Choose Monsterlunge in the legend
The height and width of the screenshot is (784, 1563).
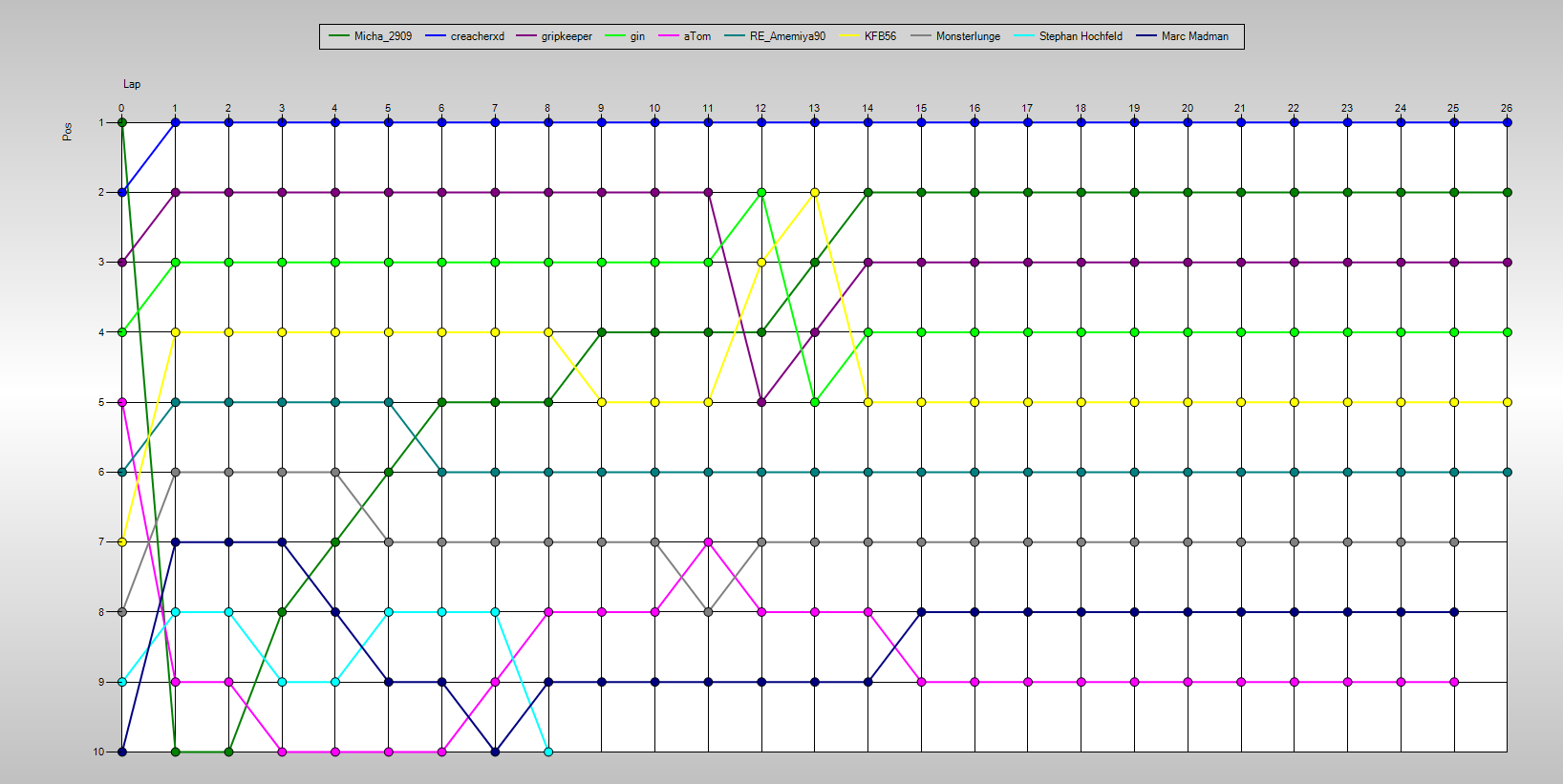click(x=955, y=36)
